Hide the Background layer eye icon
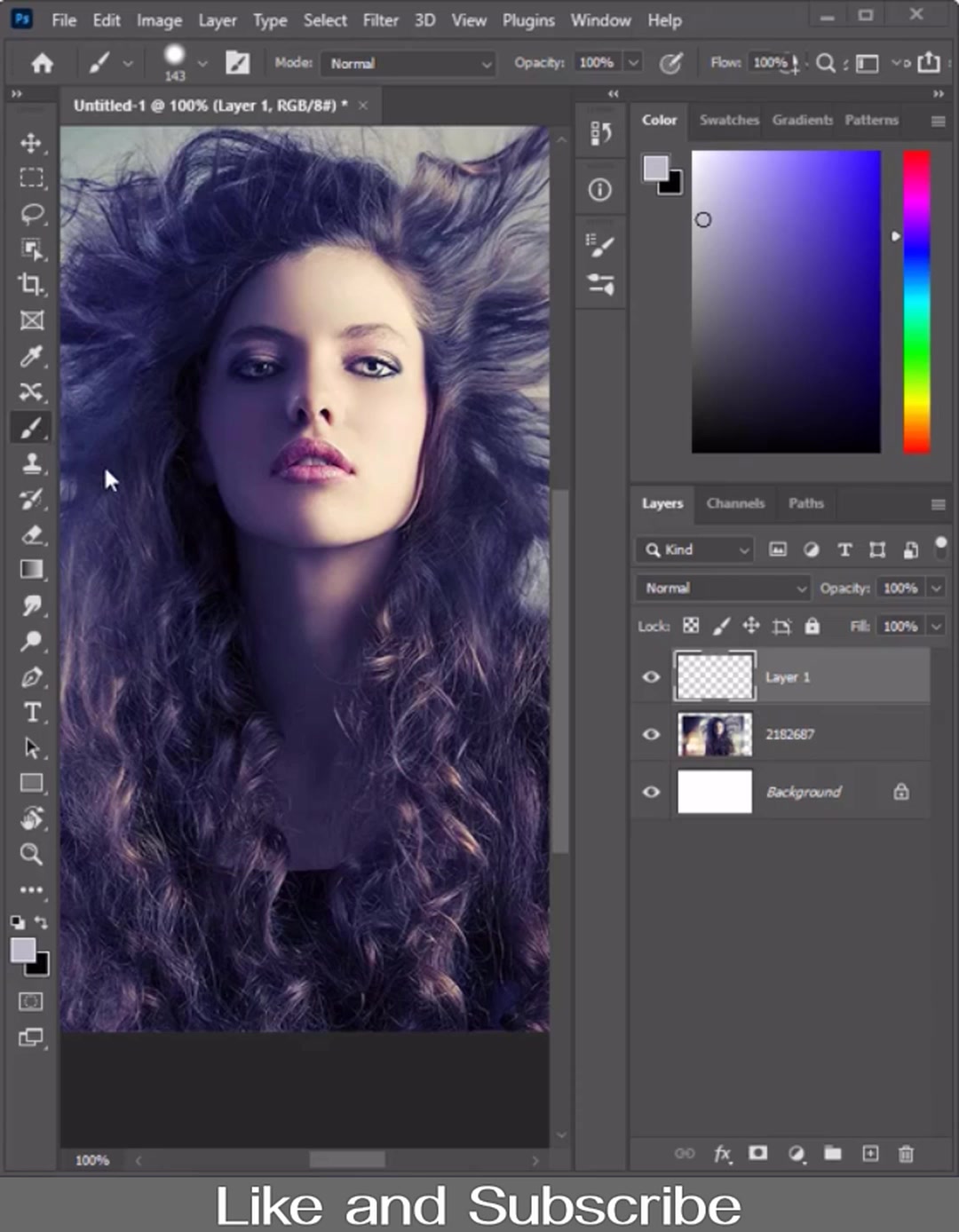Image resolution: width=959 pixels, height=1232 pixels. [x=651, y=792]
